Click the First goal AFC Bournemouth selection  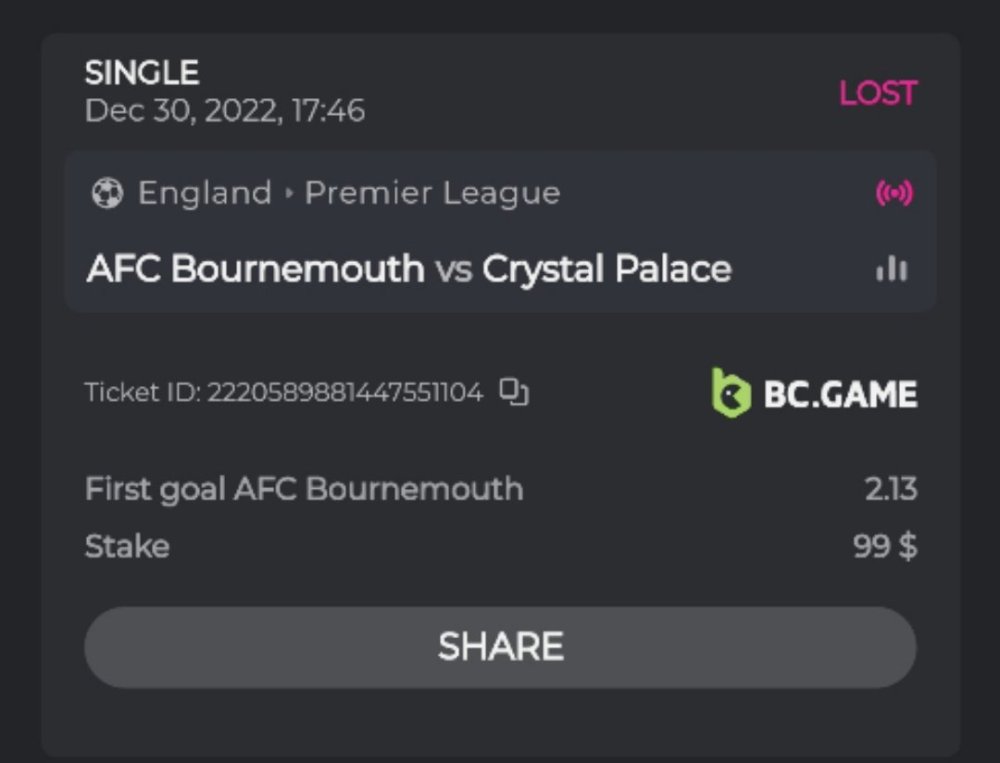coord(304,489)
